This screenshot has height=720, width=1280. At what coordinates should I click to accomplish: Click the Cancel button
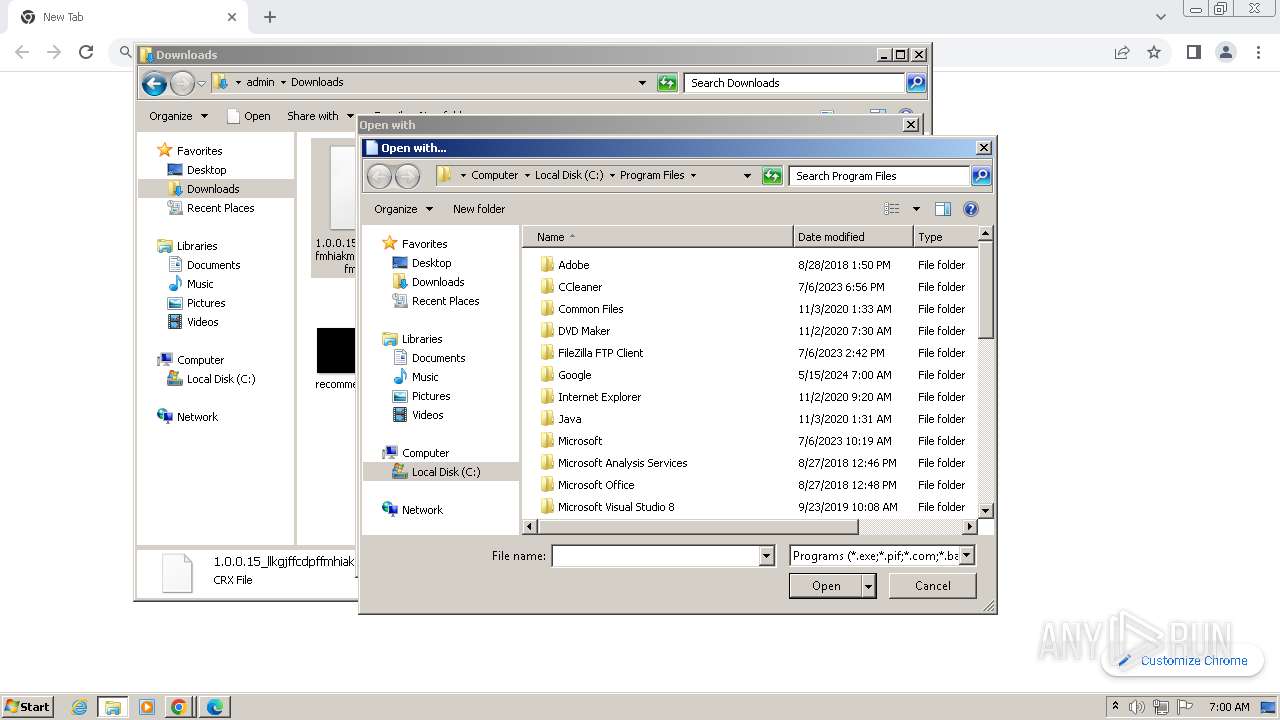[932, 586]
